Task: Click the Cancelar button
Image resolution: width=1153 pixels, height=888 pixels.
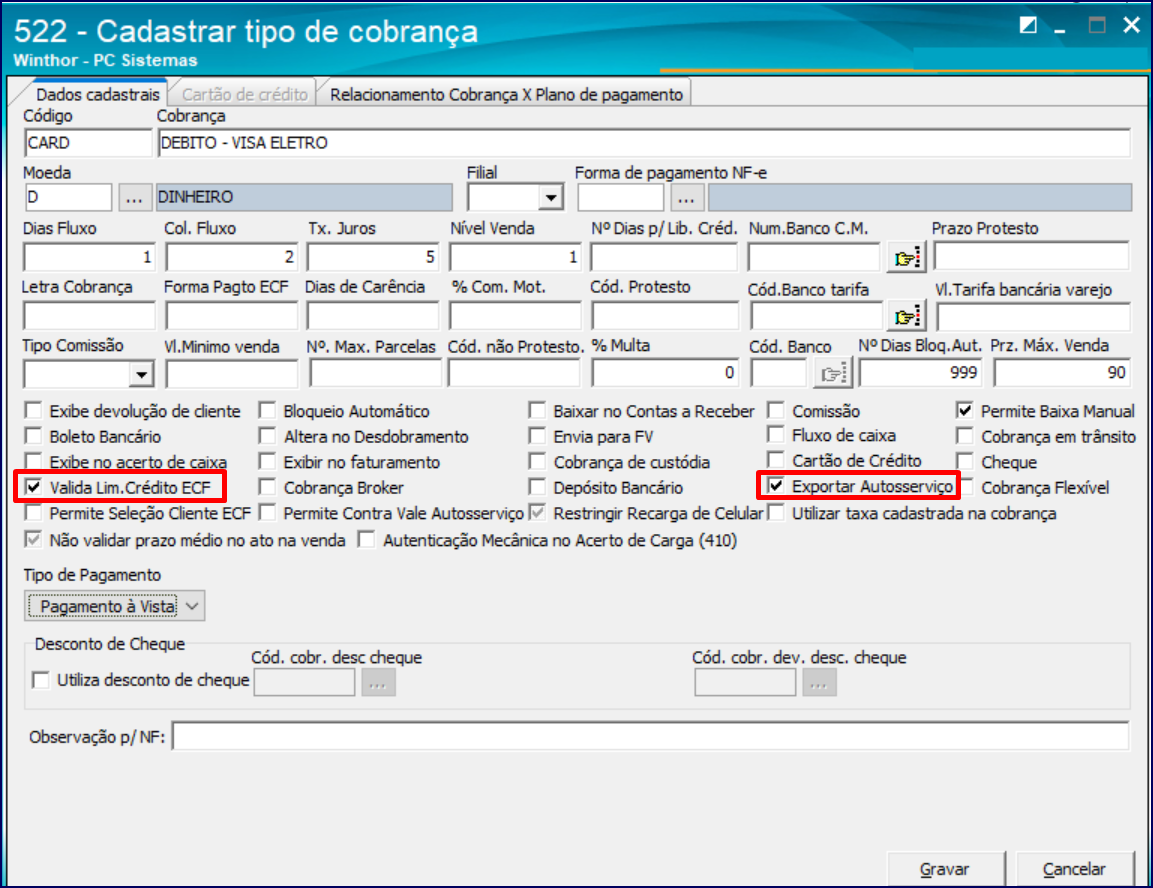Action: pos(1074,869)
